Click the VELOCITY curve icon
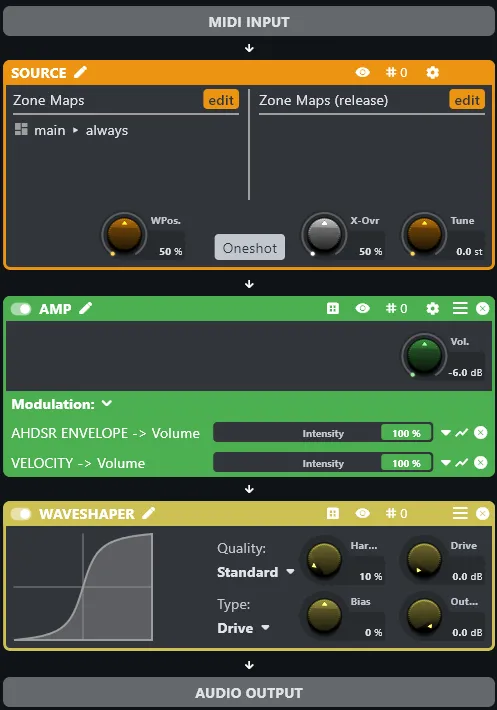This screenshot has height=710, width=497. click(462, 463)
